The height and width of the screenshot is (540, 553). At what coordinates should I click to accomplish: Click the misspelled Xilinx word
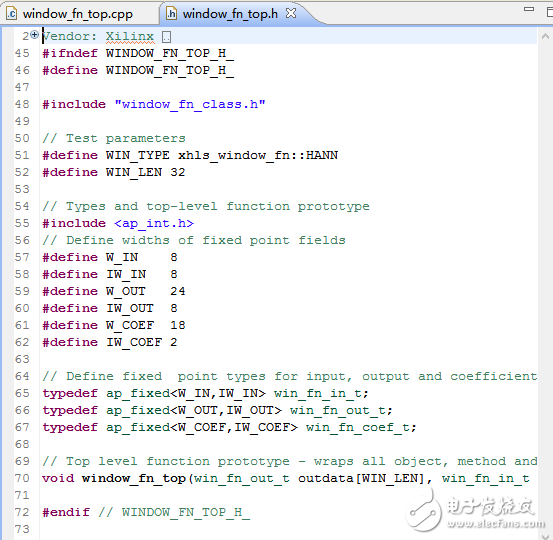129,36
